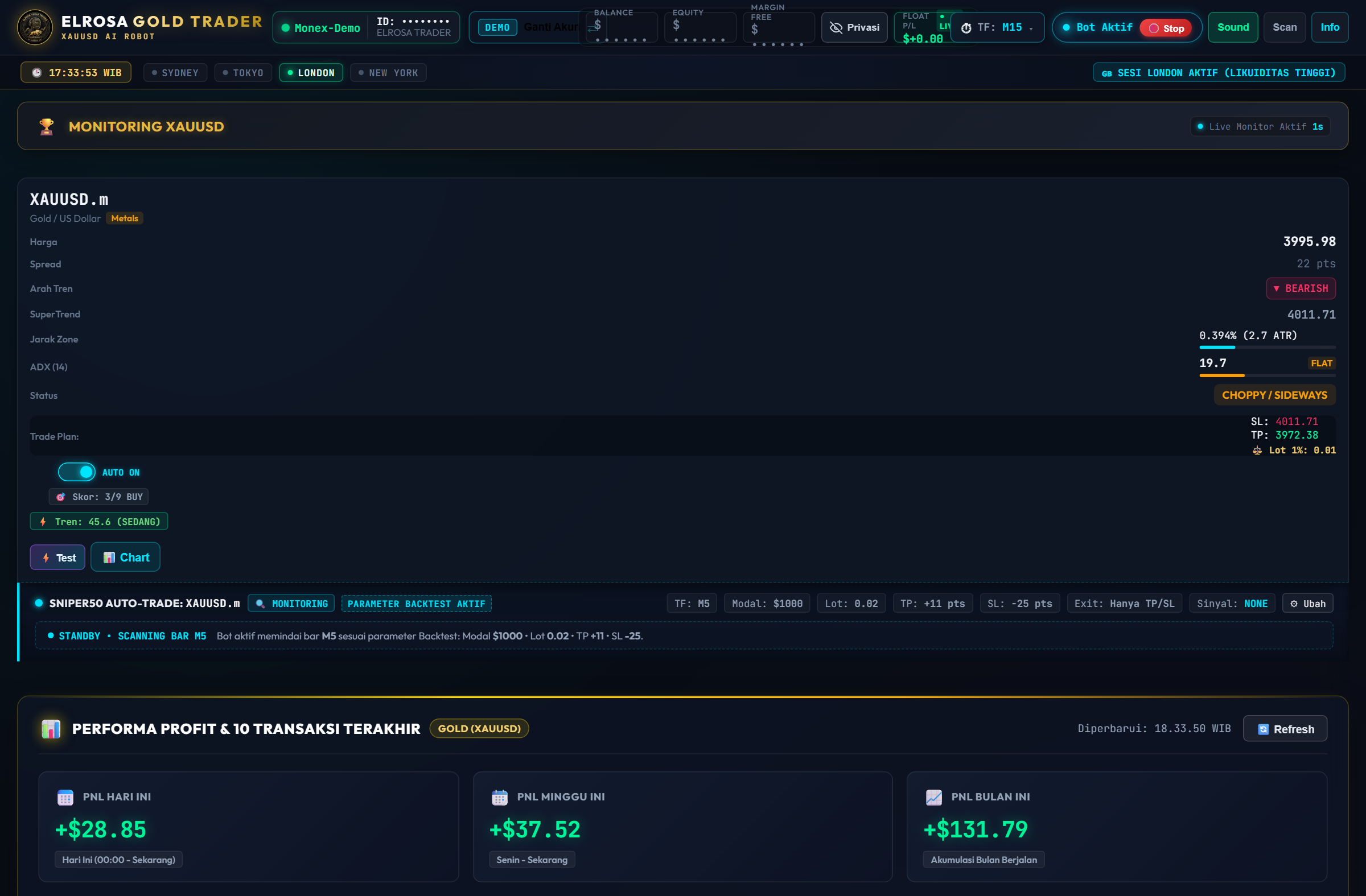The image size is (1366, 896).
Task: Click the gear icon in the Ubah button
Action: pos(1294,604)
